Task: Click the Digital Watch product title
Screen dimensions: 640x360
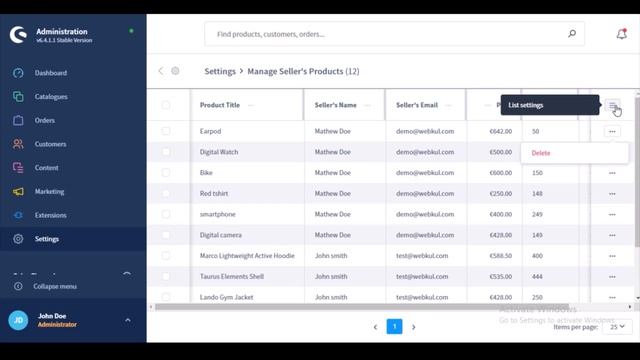Action: click(x=219, y=152)
